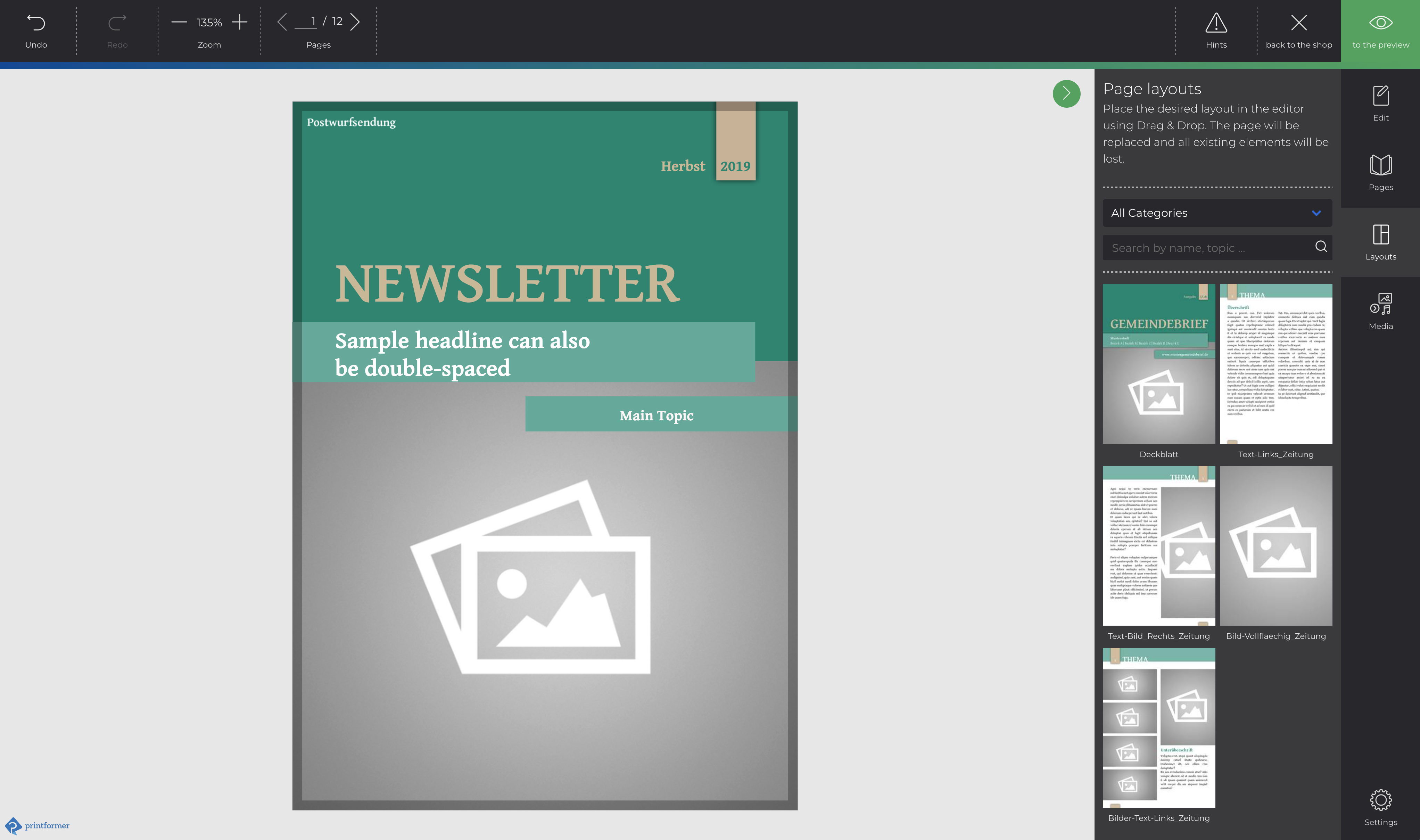Select the Deckblatt layout thumbnail
The width and height of the screenshot is (1420, 840).
pyautogui.click(x=1158, y=364)
